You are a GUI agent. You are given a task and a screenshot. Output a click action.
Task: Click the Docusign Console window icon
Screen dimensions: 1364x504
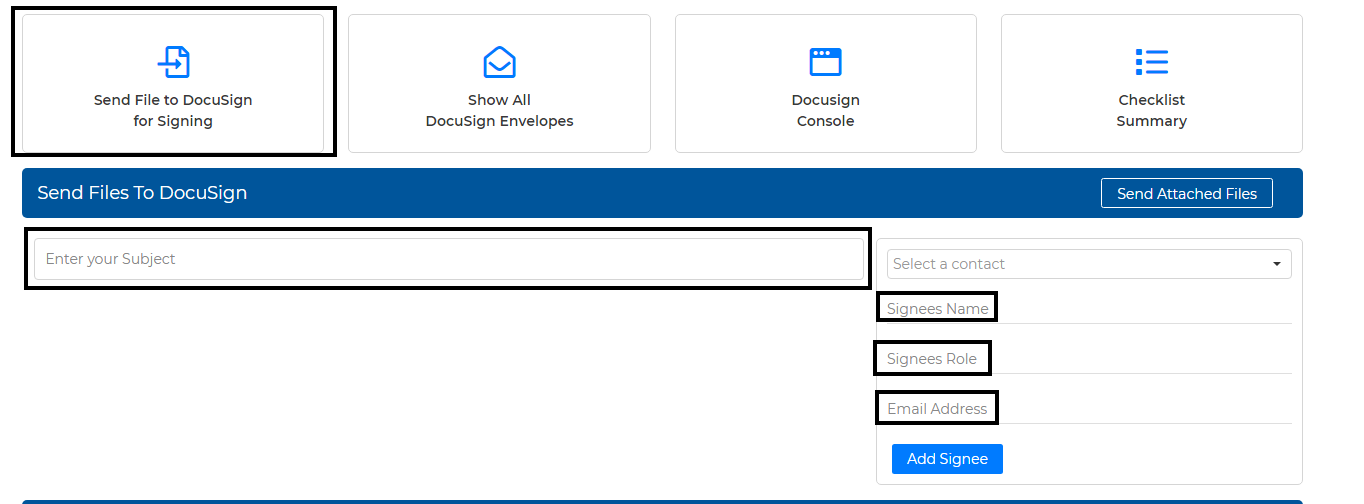[x=825, y=62]
